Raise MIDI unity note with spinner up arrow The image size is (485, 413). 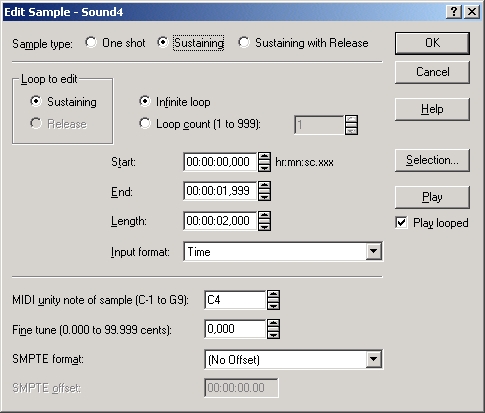pyautogui.click(x=273, y=295)
